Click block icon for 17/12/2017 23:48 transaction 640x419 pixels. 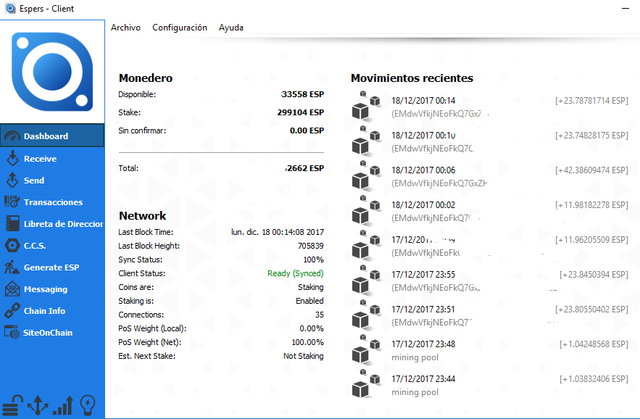click(366, 350)
